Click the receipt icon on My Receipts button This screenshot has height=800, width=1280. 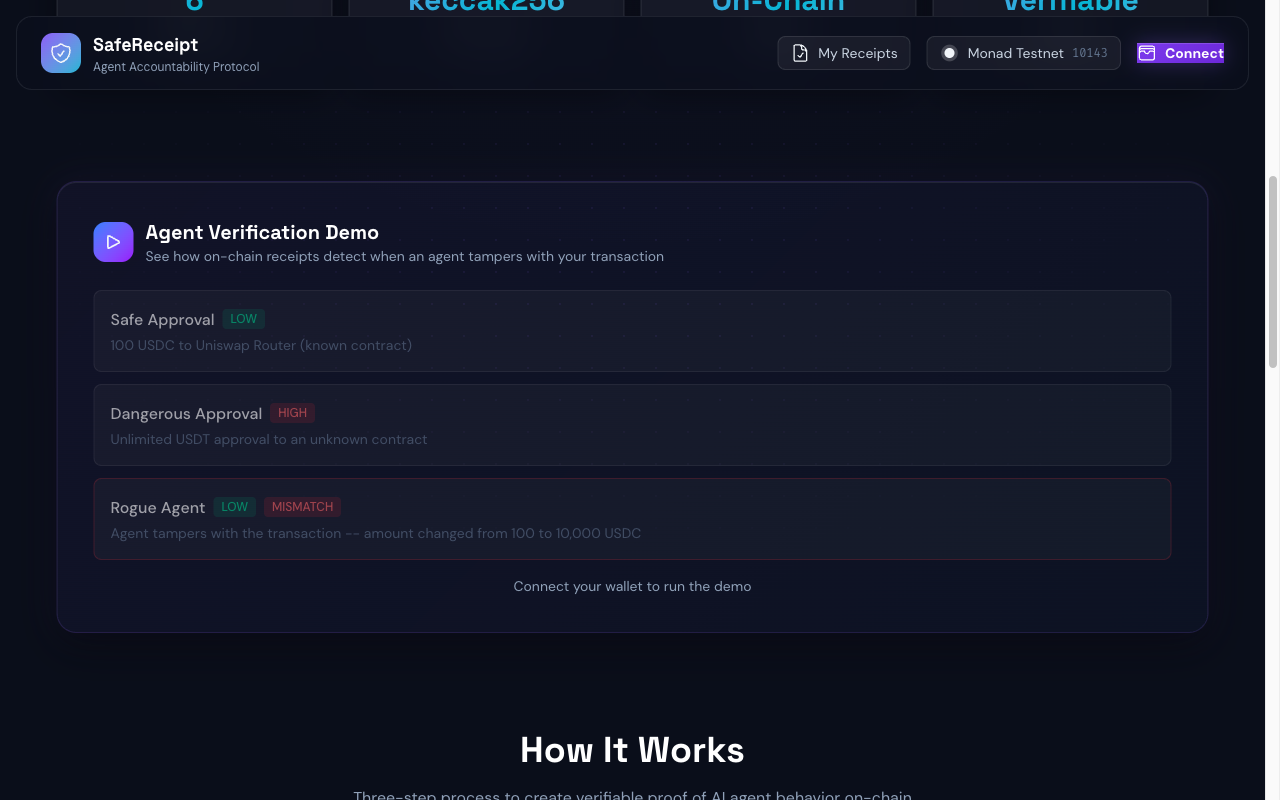point(799,52)
